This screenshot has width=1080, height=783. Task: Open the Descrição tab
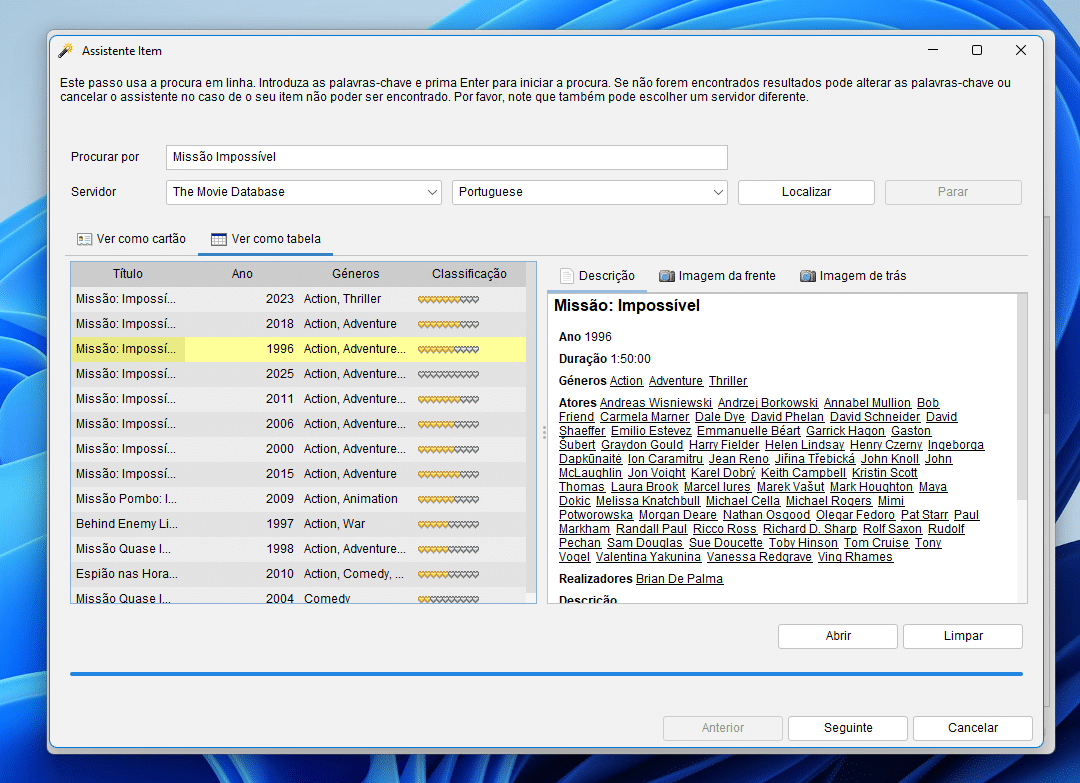[597, 275]
